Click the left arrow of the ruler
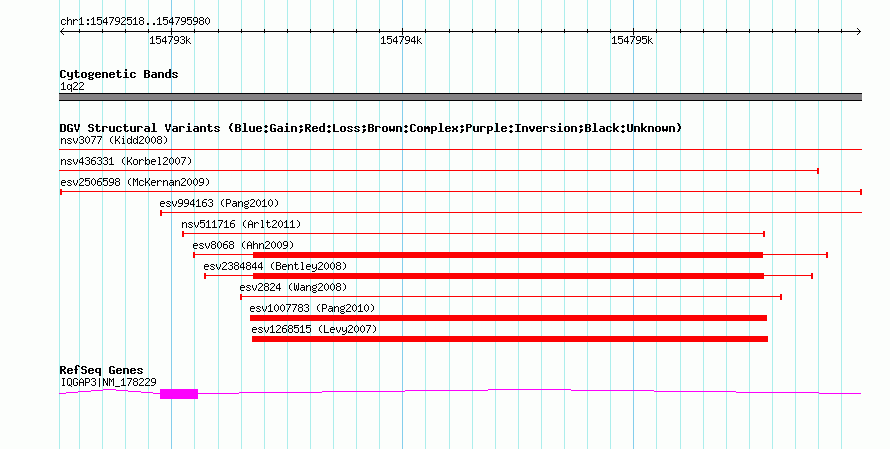This screenshot has width=890, height=449. click(x=62, y=31)
